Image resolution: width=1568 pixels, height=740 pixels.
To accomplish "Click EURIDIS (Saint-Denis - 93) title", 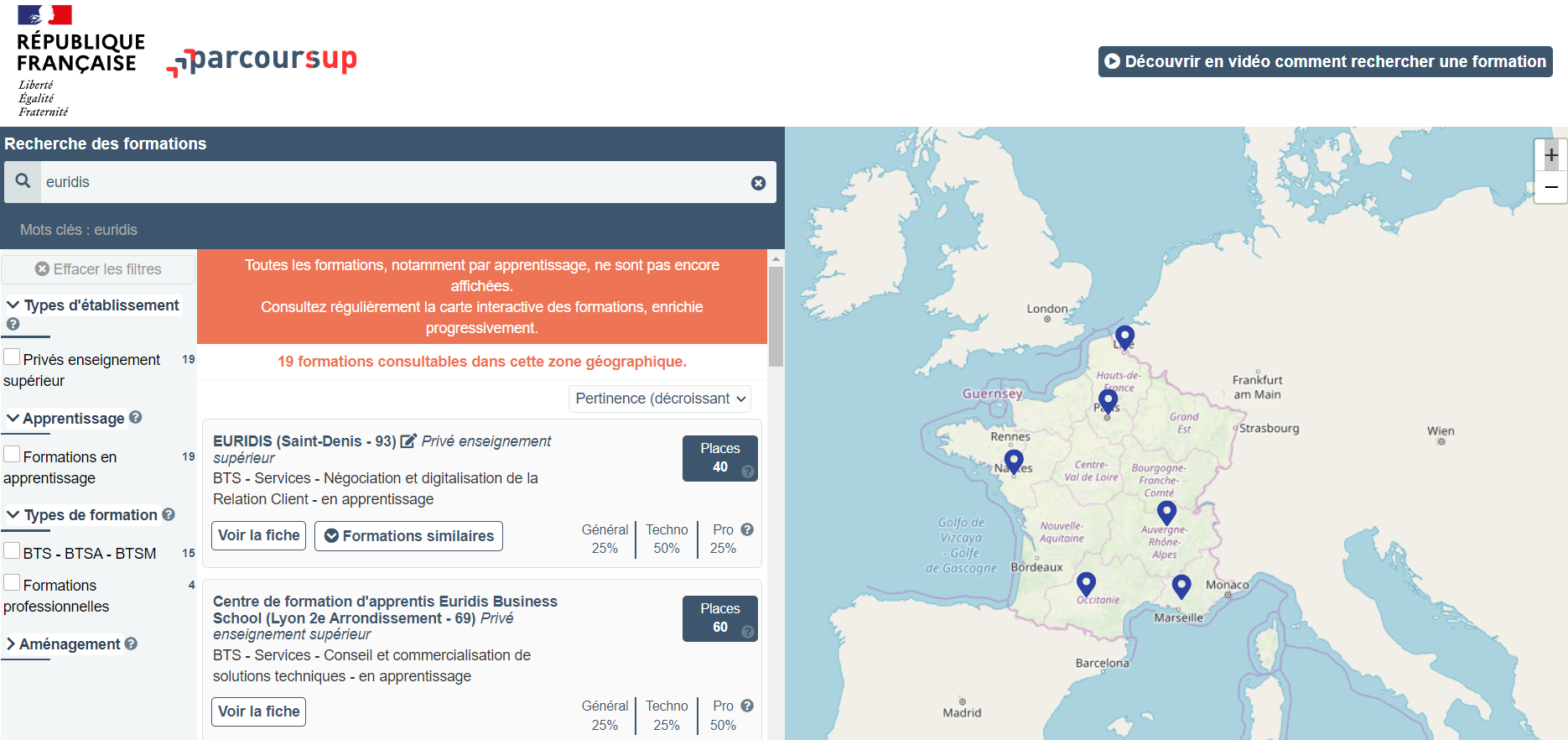I will click(304, 441).
